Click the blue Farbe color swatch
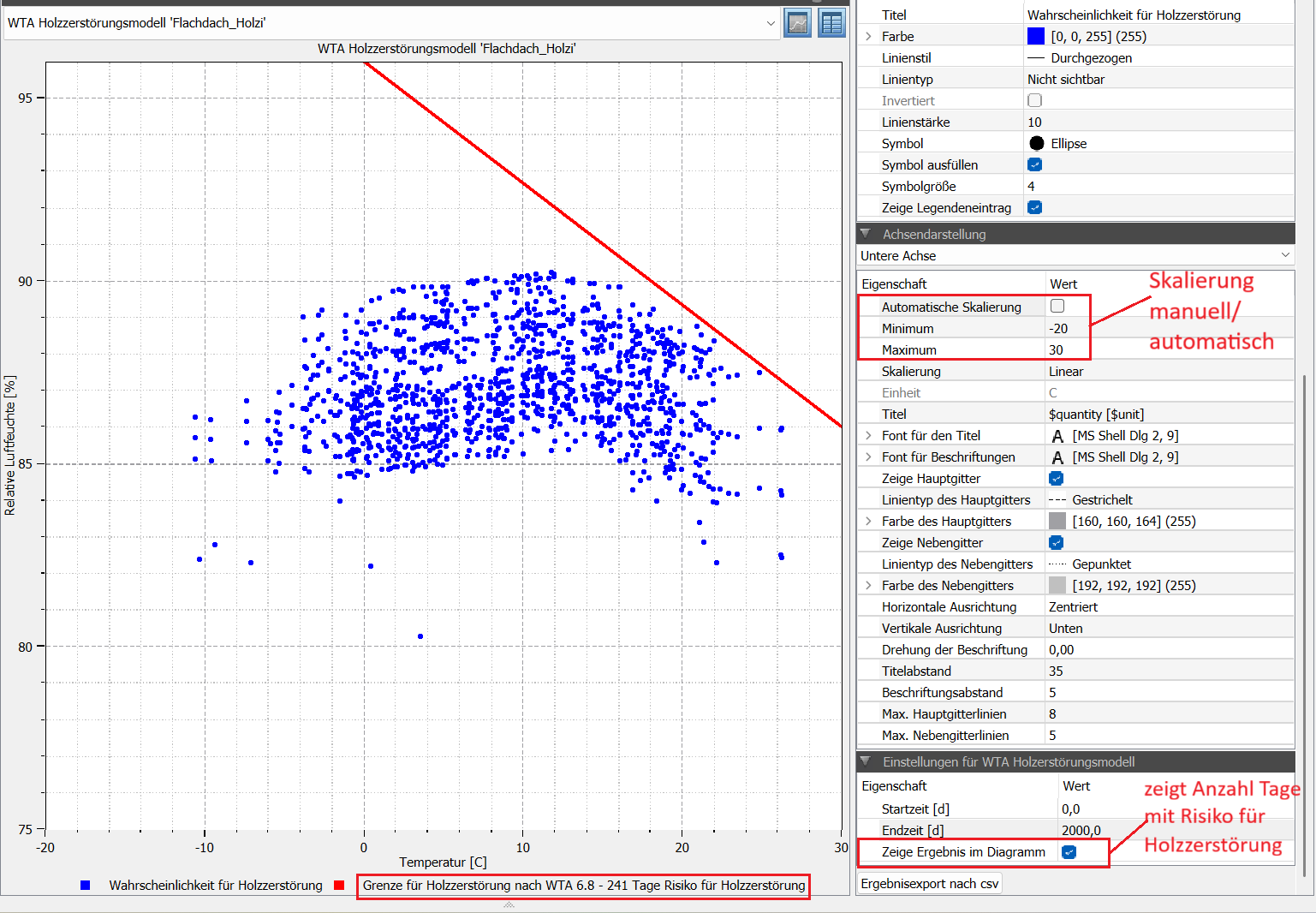 coord(1036,36)
